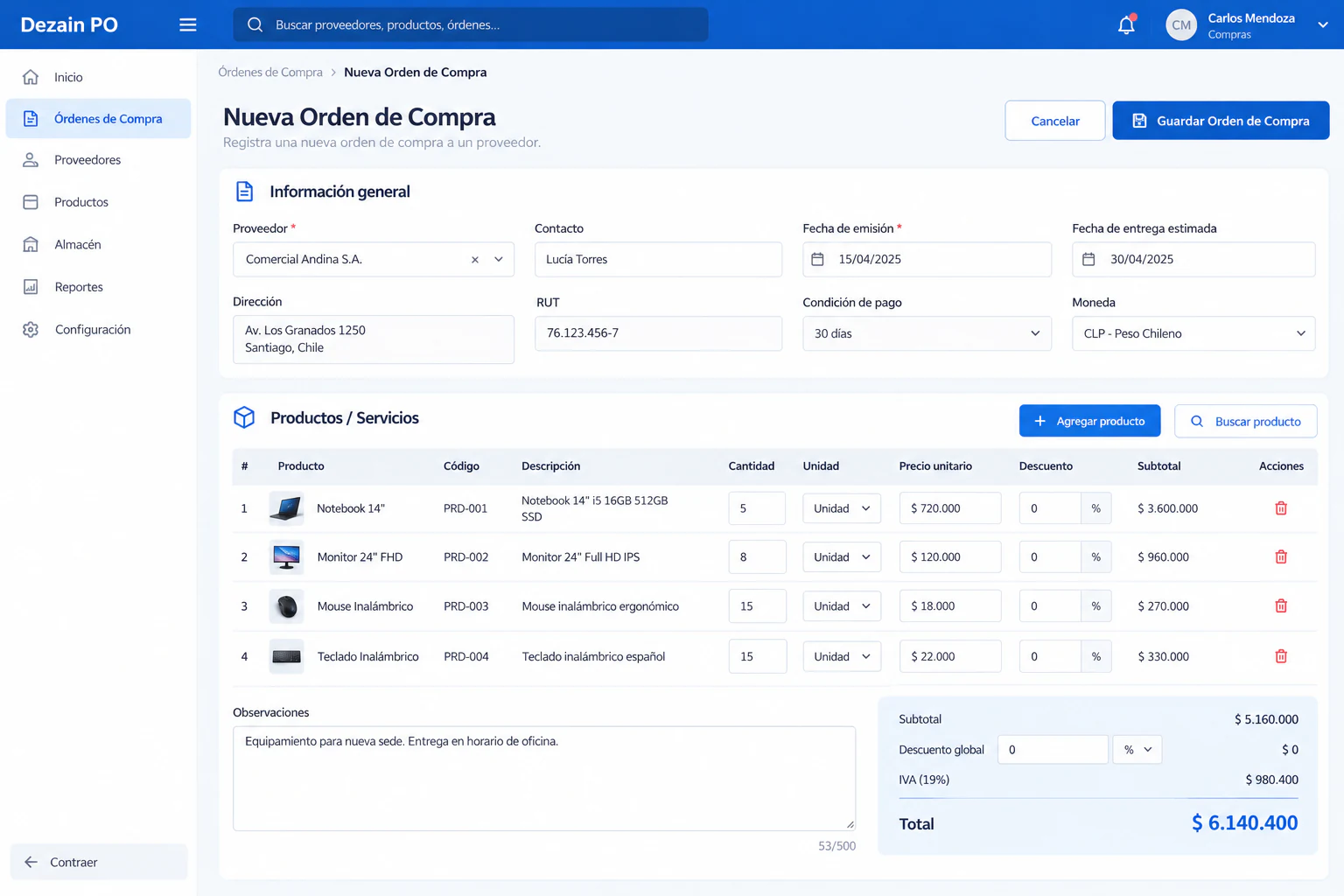Click the Inicio home icon
1344x896 pixels.
click(31, 77)
